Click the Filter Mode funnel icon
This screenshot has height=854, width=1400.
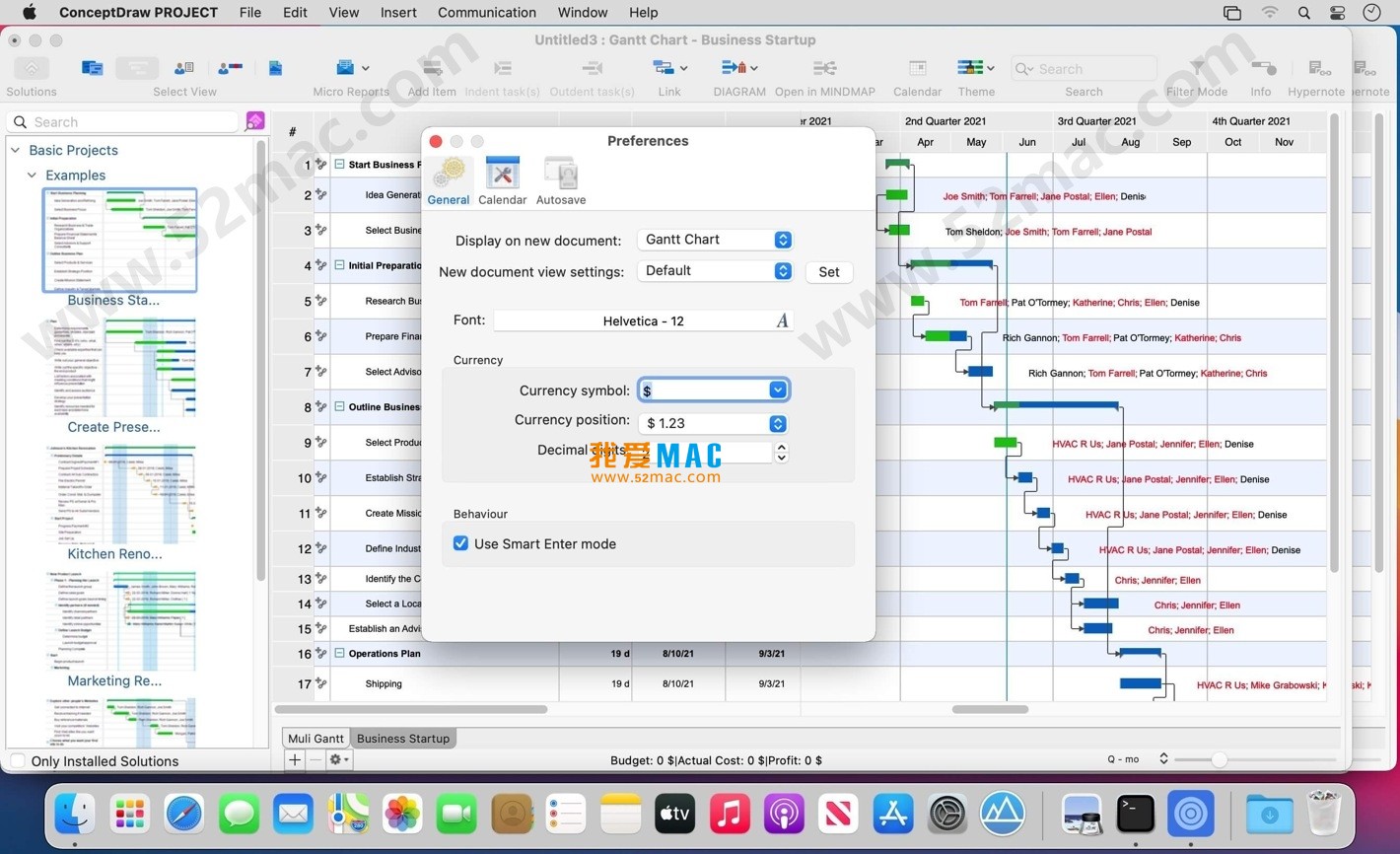1197,68
